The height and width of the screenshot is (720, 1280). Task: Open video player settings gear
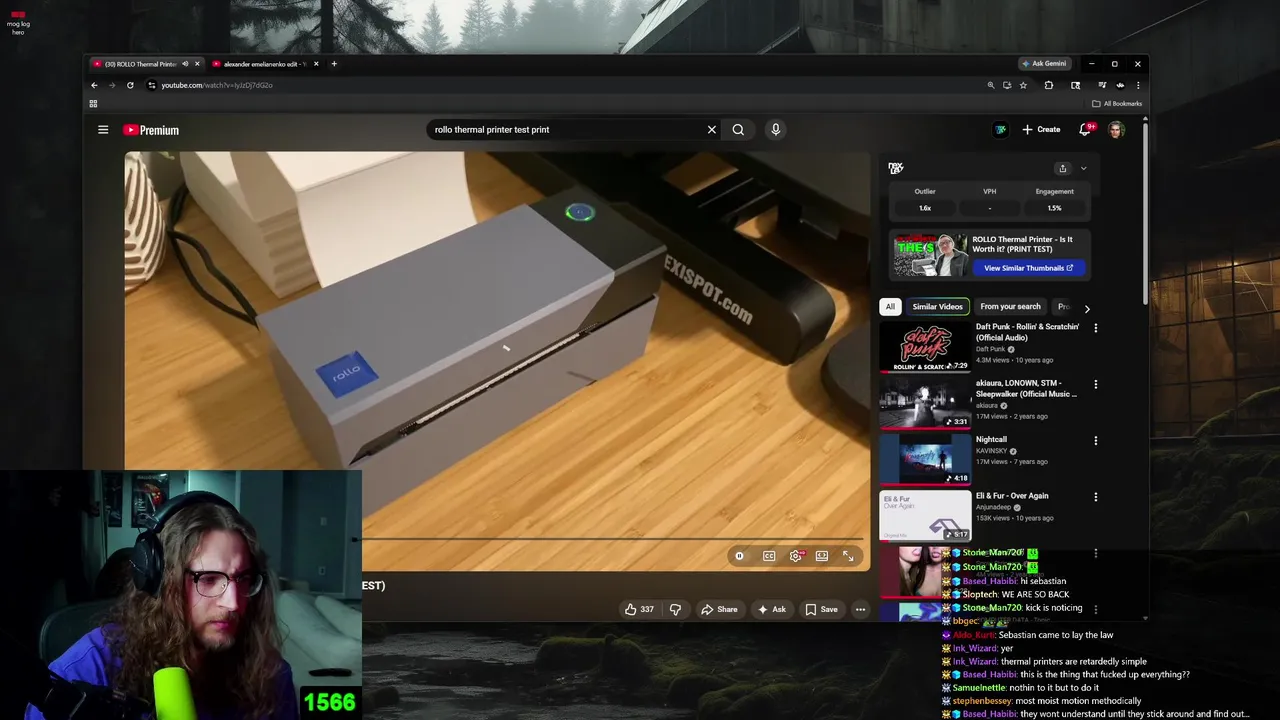pos(796,556)
